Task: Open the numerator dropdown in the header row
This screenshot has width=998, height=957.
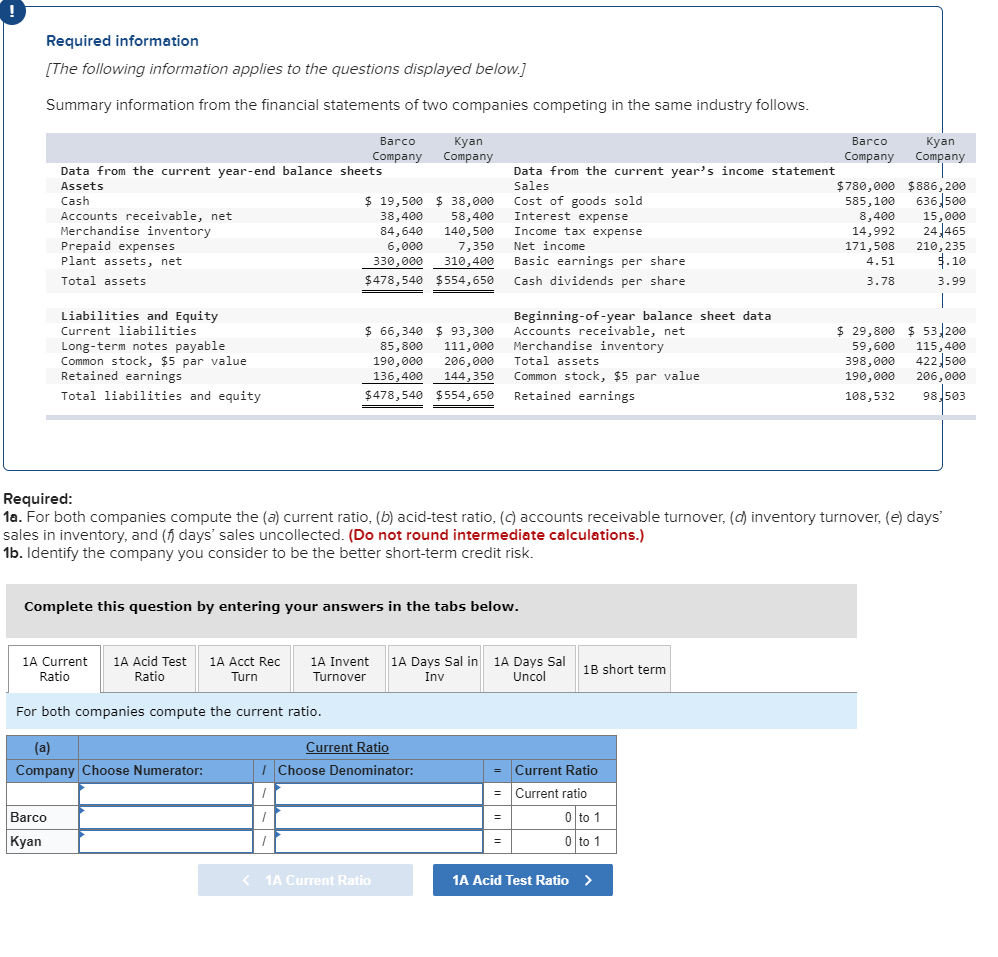Action: pos(166,793)
